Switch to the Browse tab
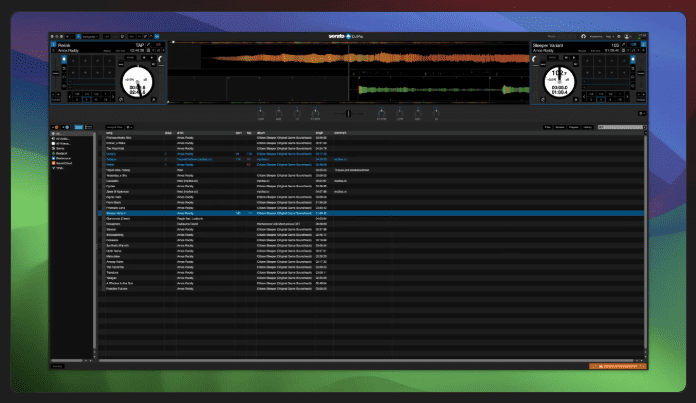Viewport: 696px width, 403px height. (x=560, y=127)
